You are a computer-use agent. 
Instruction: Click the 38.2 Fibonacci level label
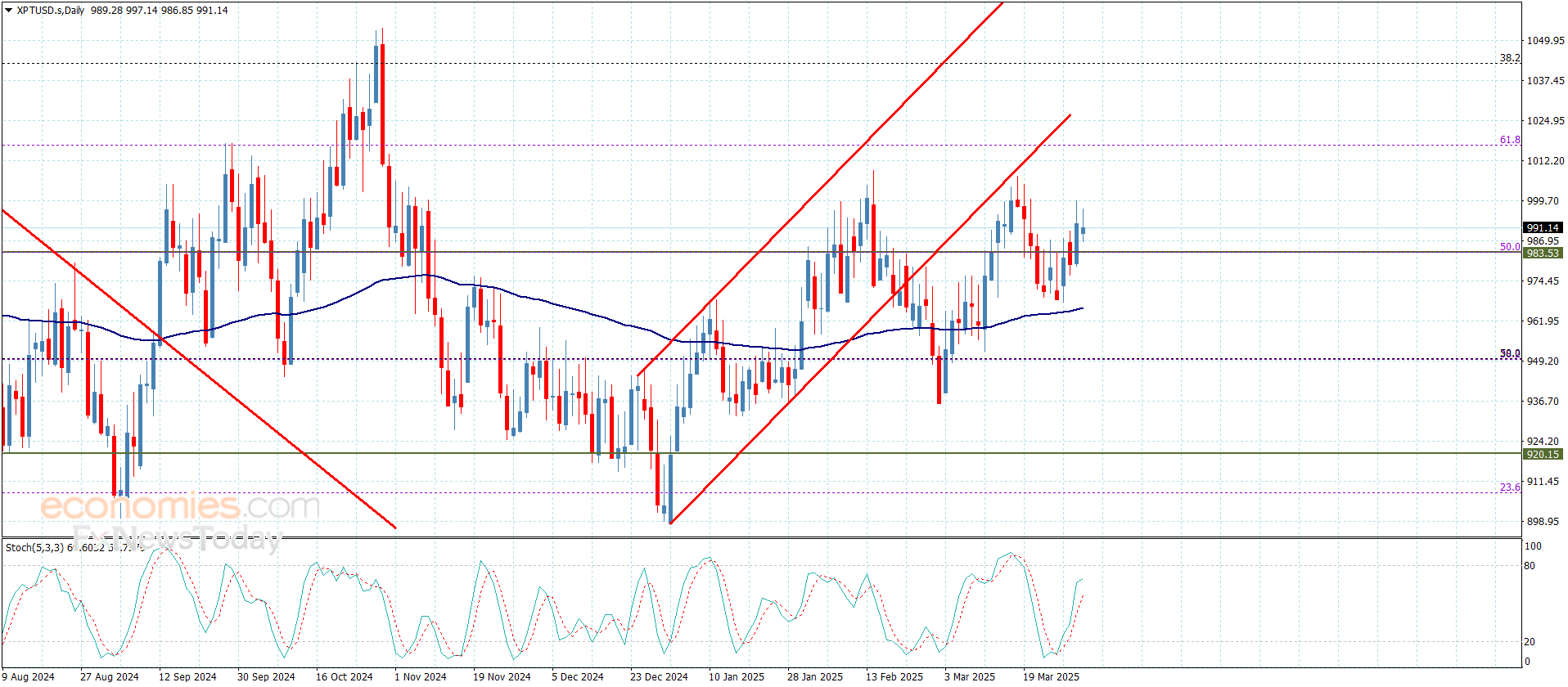tap(1510, 58)
